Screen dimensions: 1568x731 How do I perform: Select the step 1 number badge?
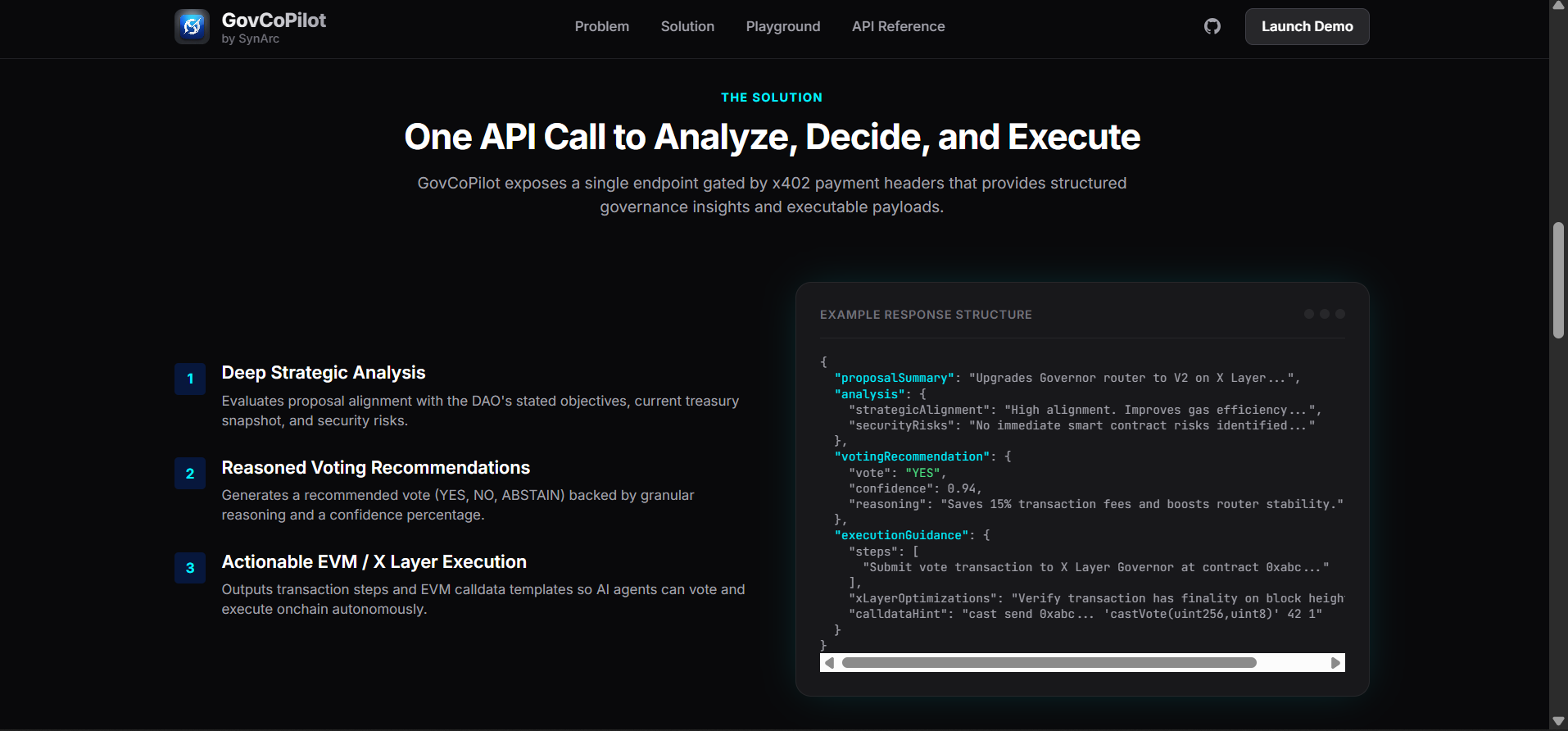[190, 379]
